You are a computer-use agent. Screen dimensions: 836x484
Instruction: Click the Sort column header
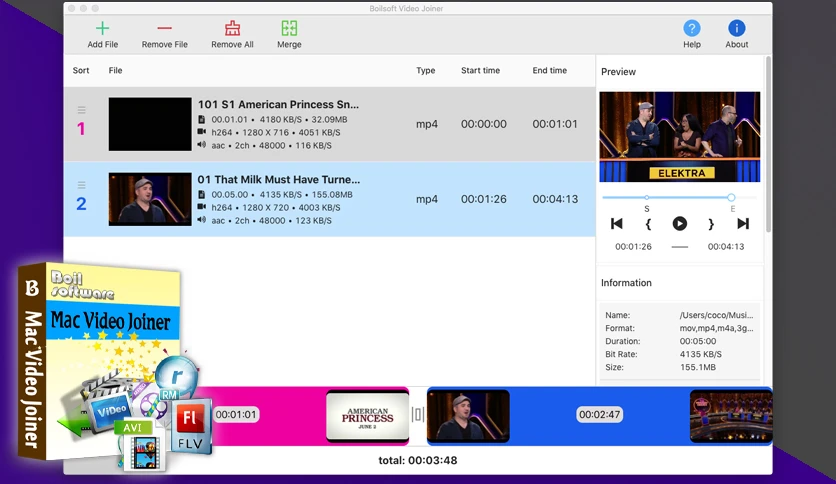click(81, 70)
